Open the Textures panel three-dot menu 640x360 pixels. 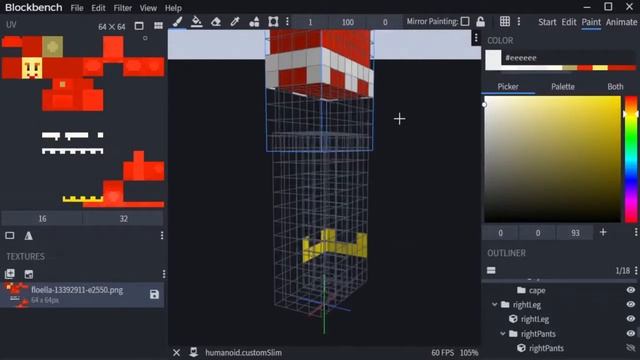point(164,274)
